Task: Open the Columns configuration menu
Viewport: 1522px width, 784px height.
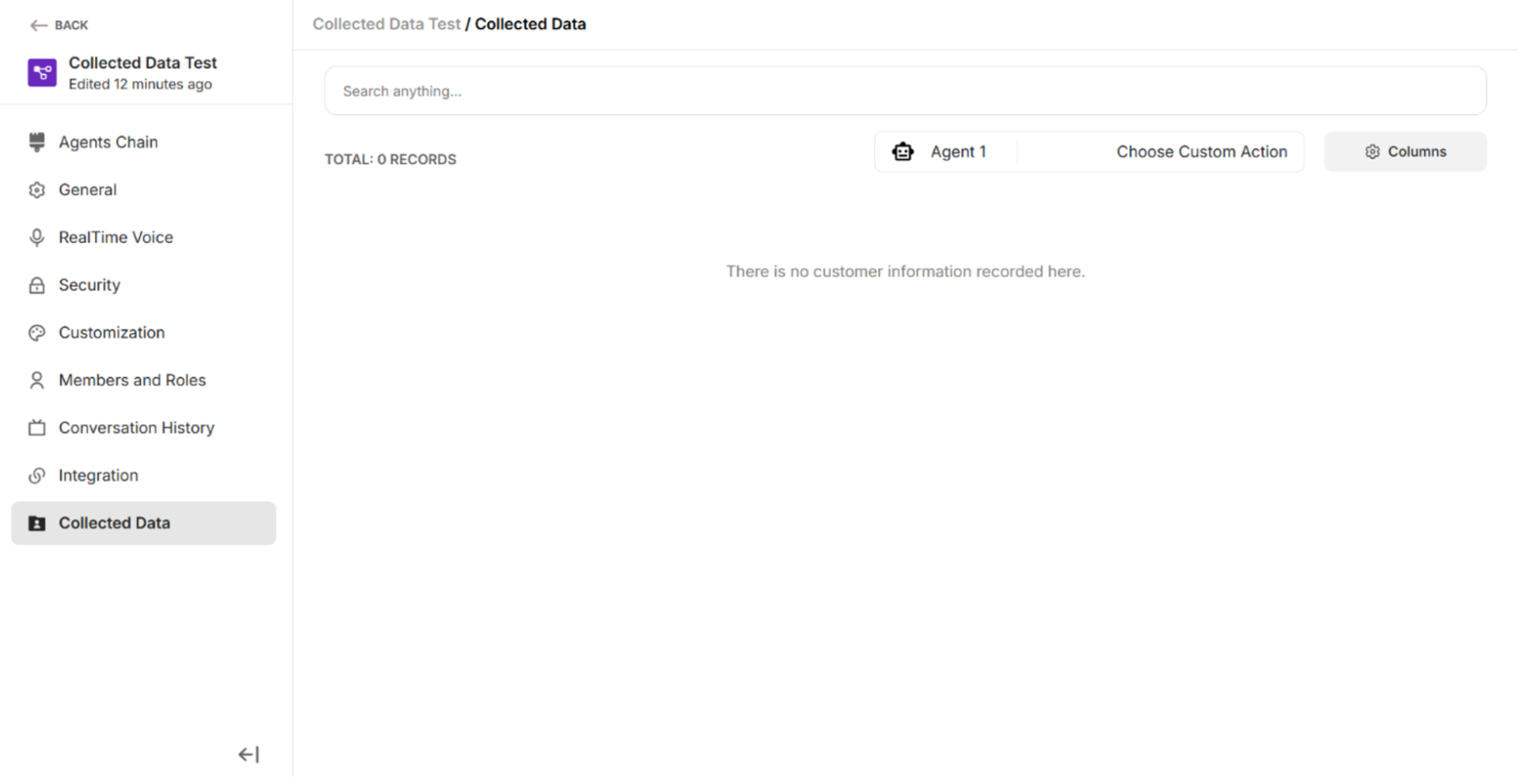Action: (x=1406, y=151)
